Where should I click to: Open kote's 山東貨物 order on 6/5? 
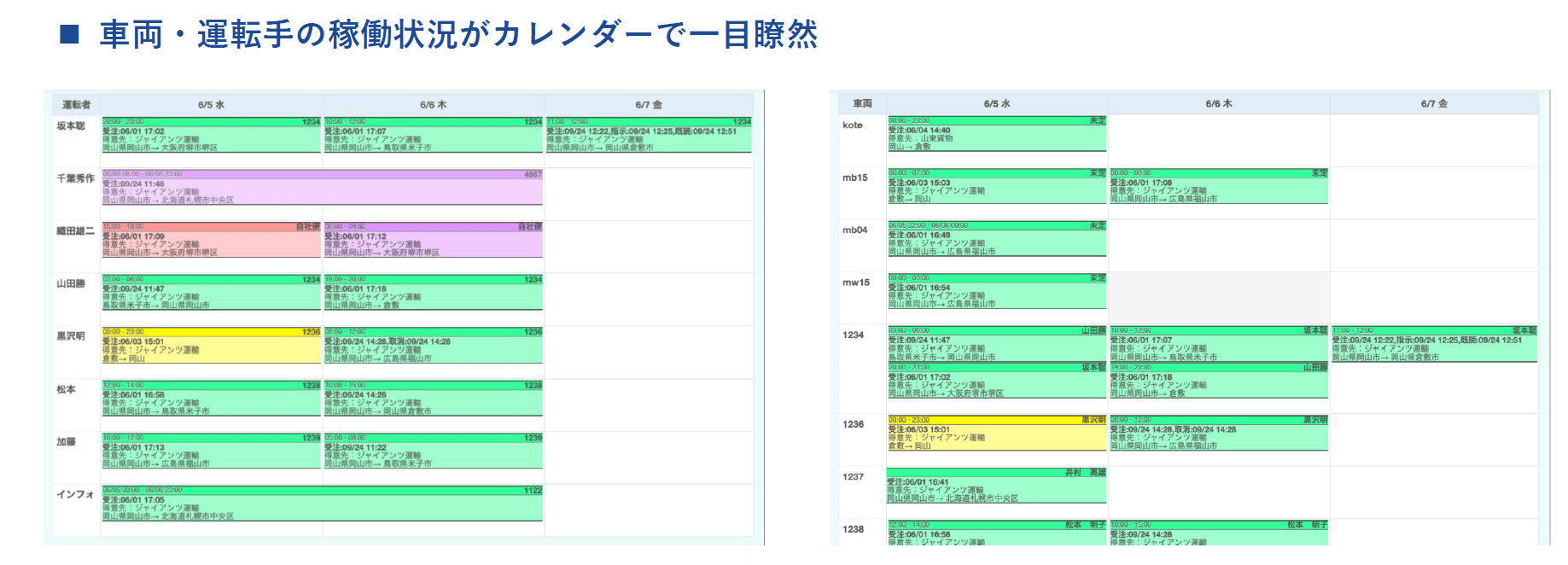tap(996, 135)
